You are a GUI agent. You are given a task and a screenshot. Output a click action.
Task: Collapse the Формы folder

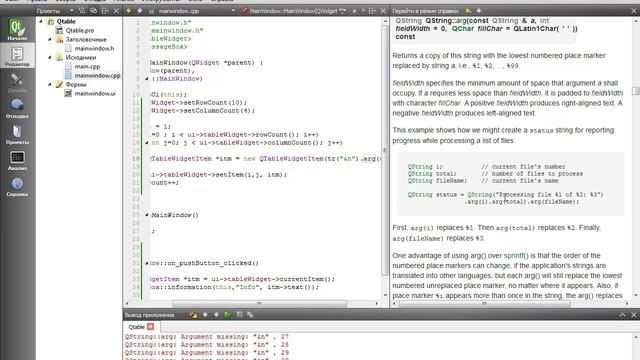pos(50,84)
